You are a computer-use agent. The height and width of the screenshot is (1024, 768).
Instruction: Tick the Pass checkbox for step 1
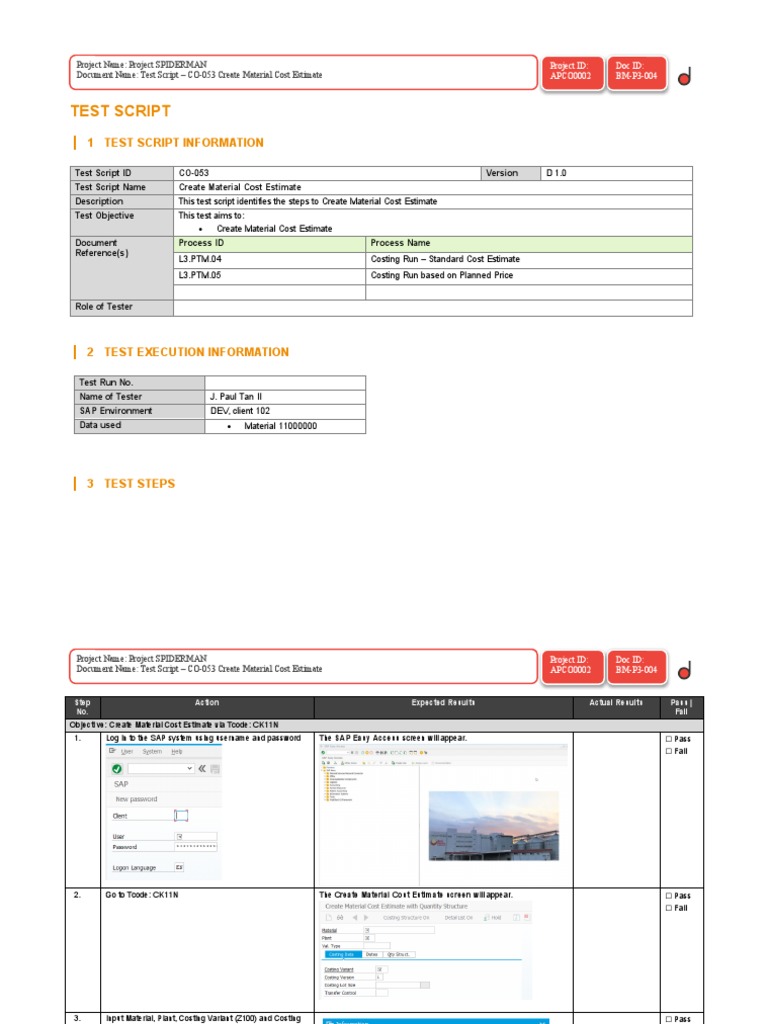[669, 739]
